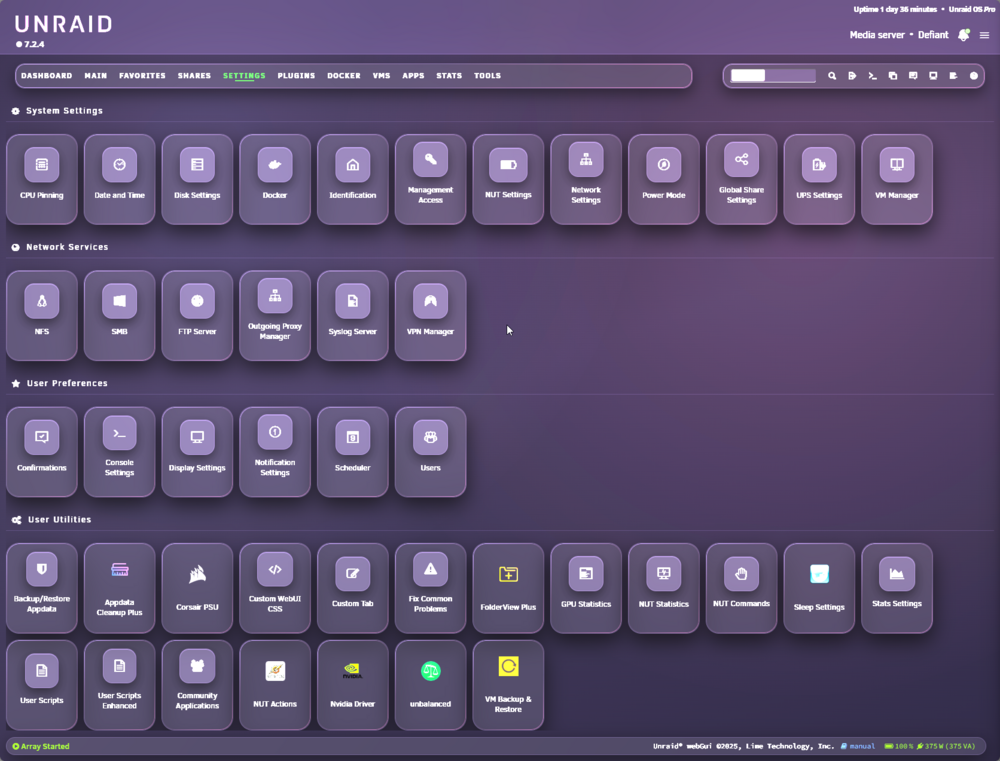Open Fix Common Problems
The height and width of the screenshot is (761, 1000).
(x=430, y=588)
